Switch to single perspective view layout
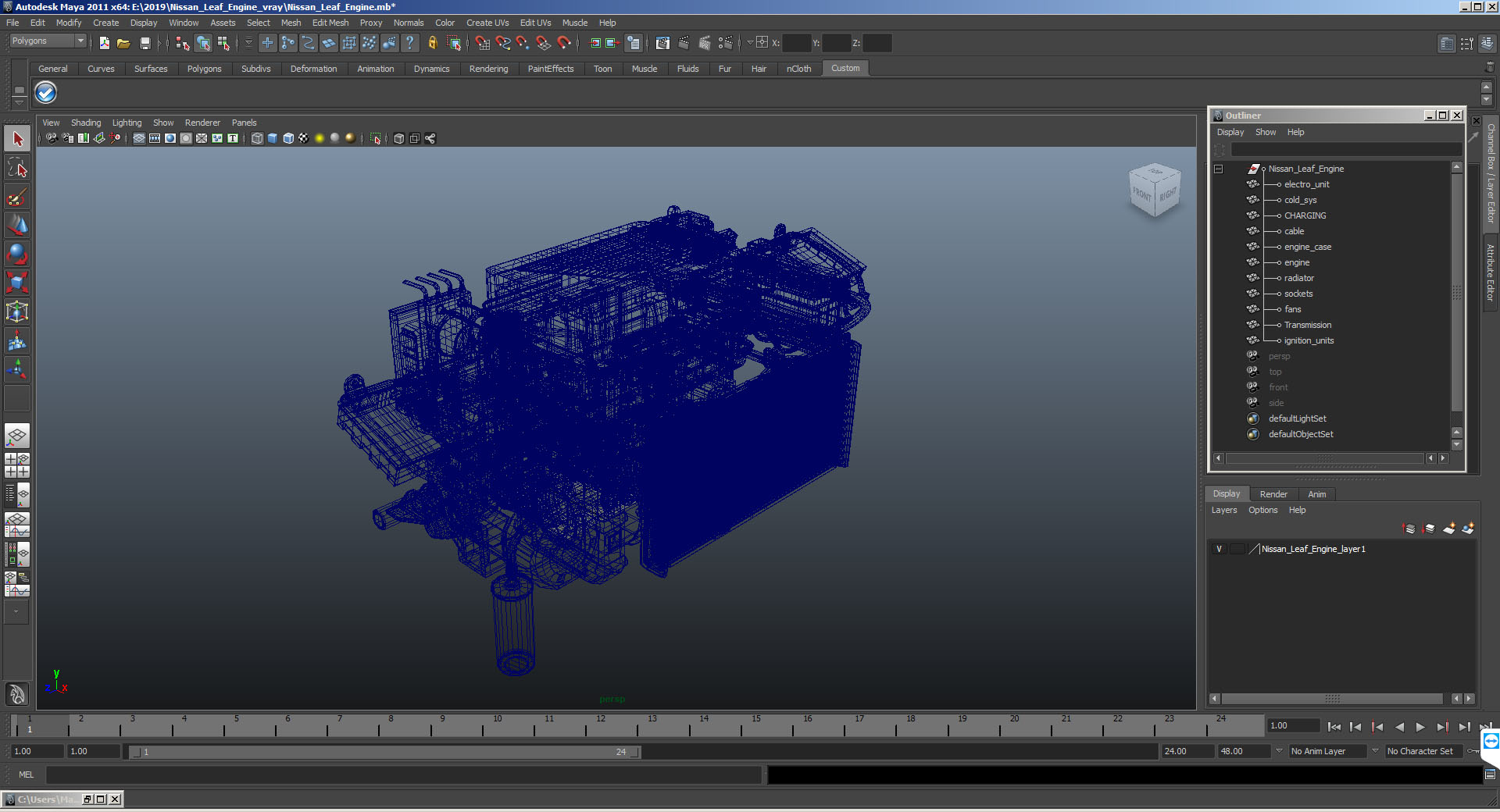Screen dimensions: 1500x812 (17, 436)
